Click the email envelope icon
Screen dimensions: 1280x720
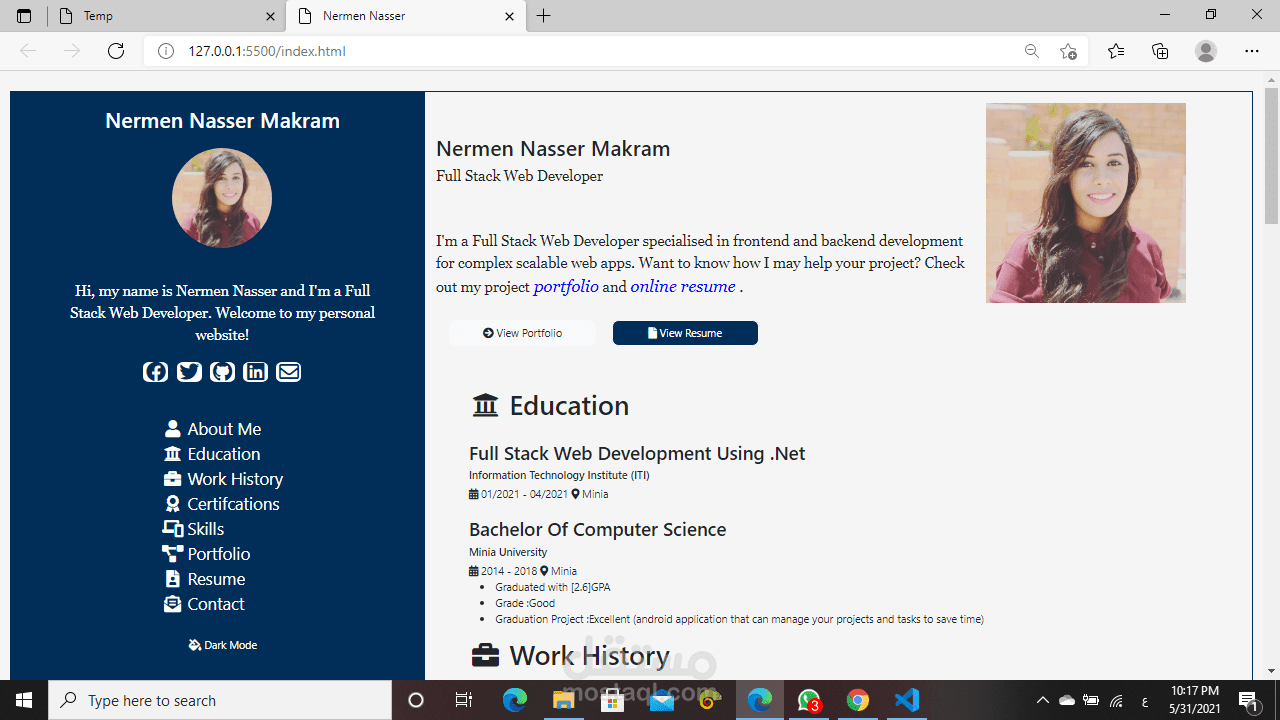tap(288, 371)
